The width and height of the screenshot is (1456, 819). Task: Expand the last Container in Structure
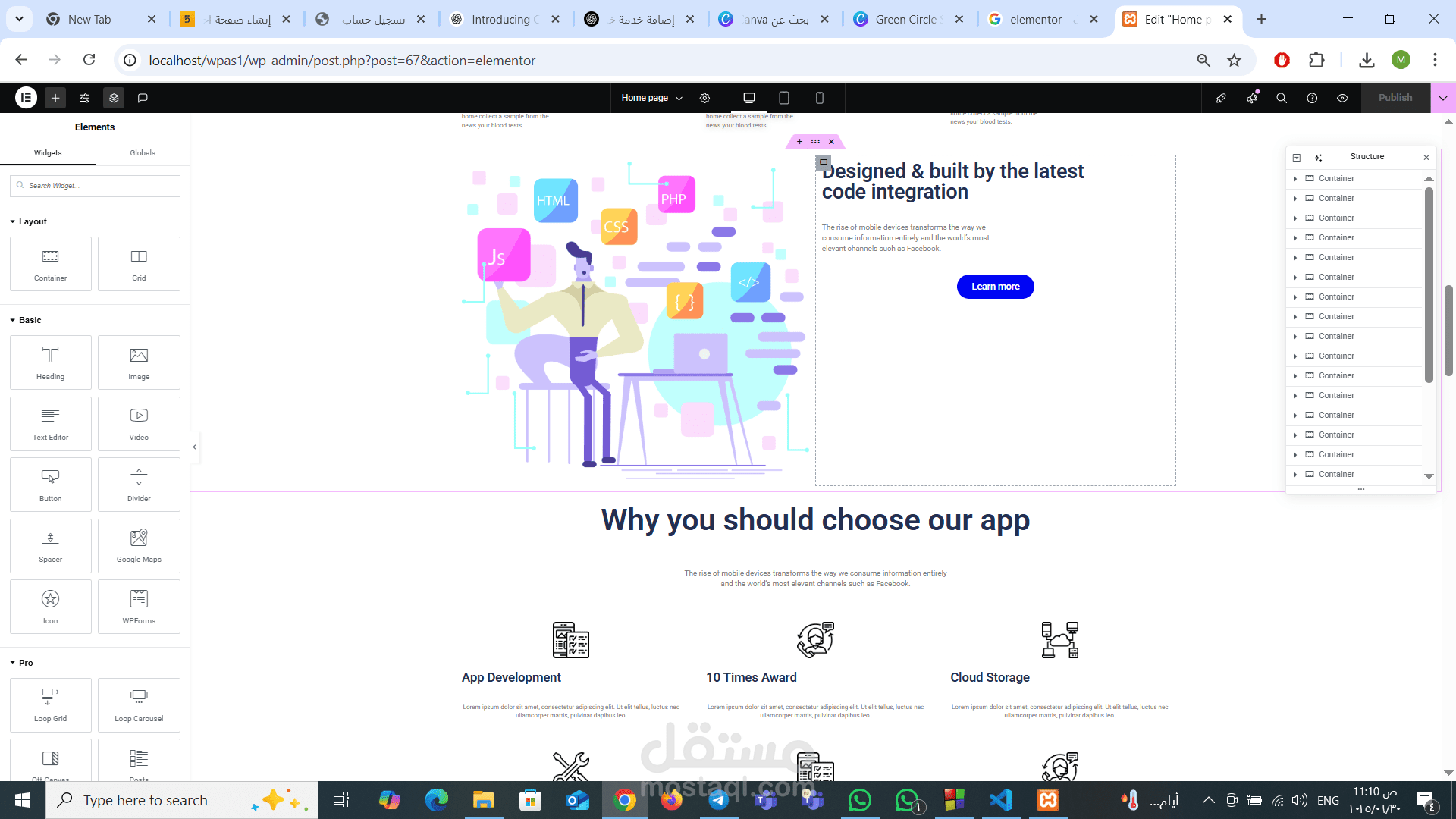tap(1295, 475)
